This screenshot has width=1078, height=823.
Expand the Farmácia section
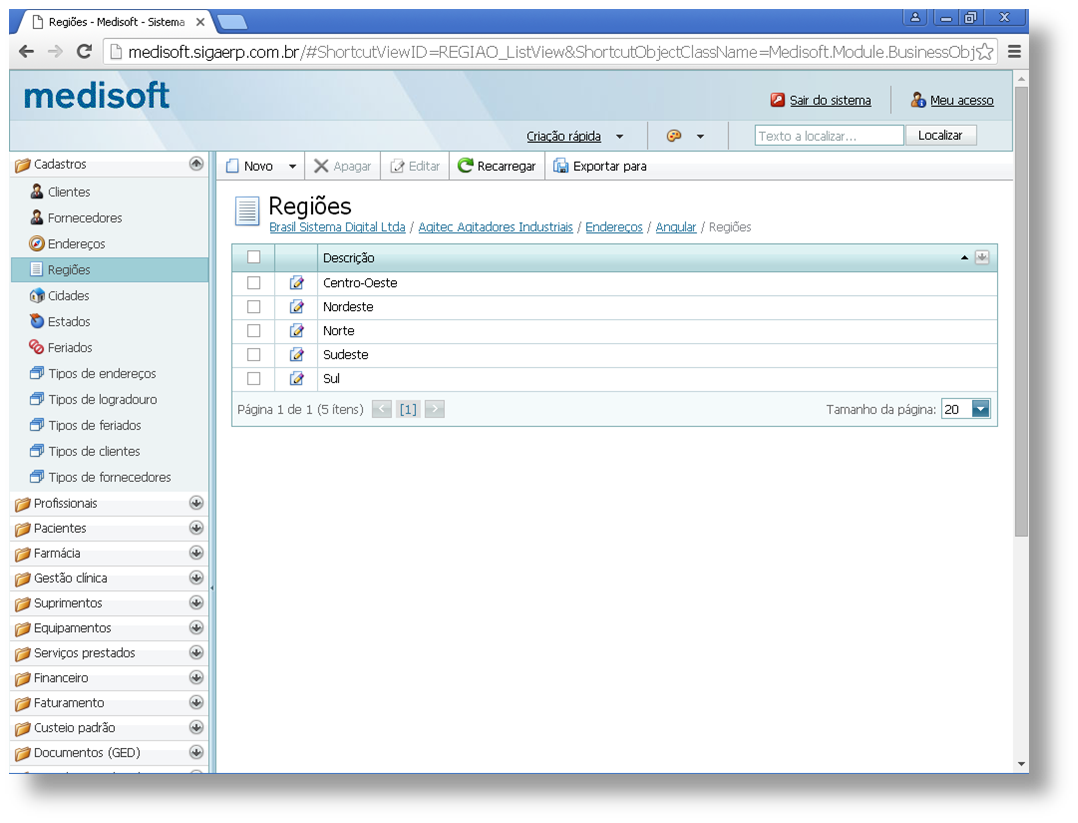(x=196, y=553)
